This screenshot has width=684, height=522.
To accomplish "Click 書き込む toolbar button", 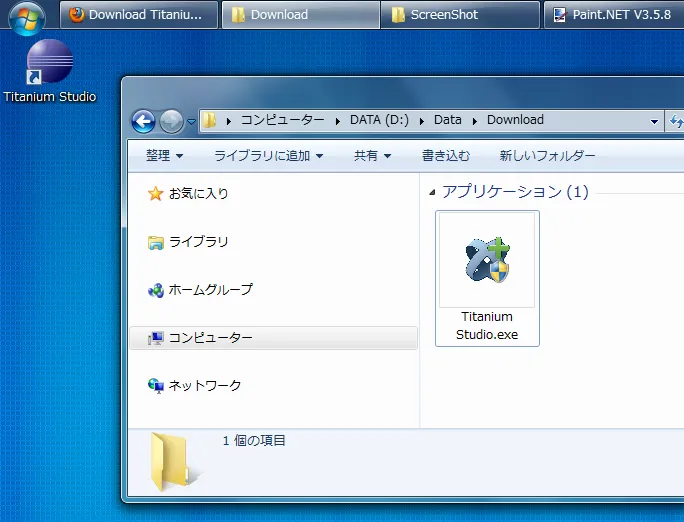I will (445, 155).
